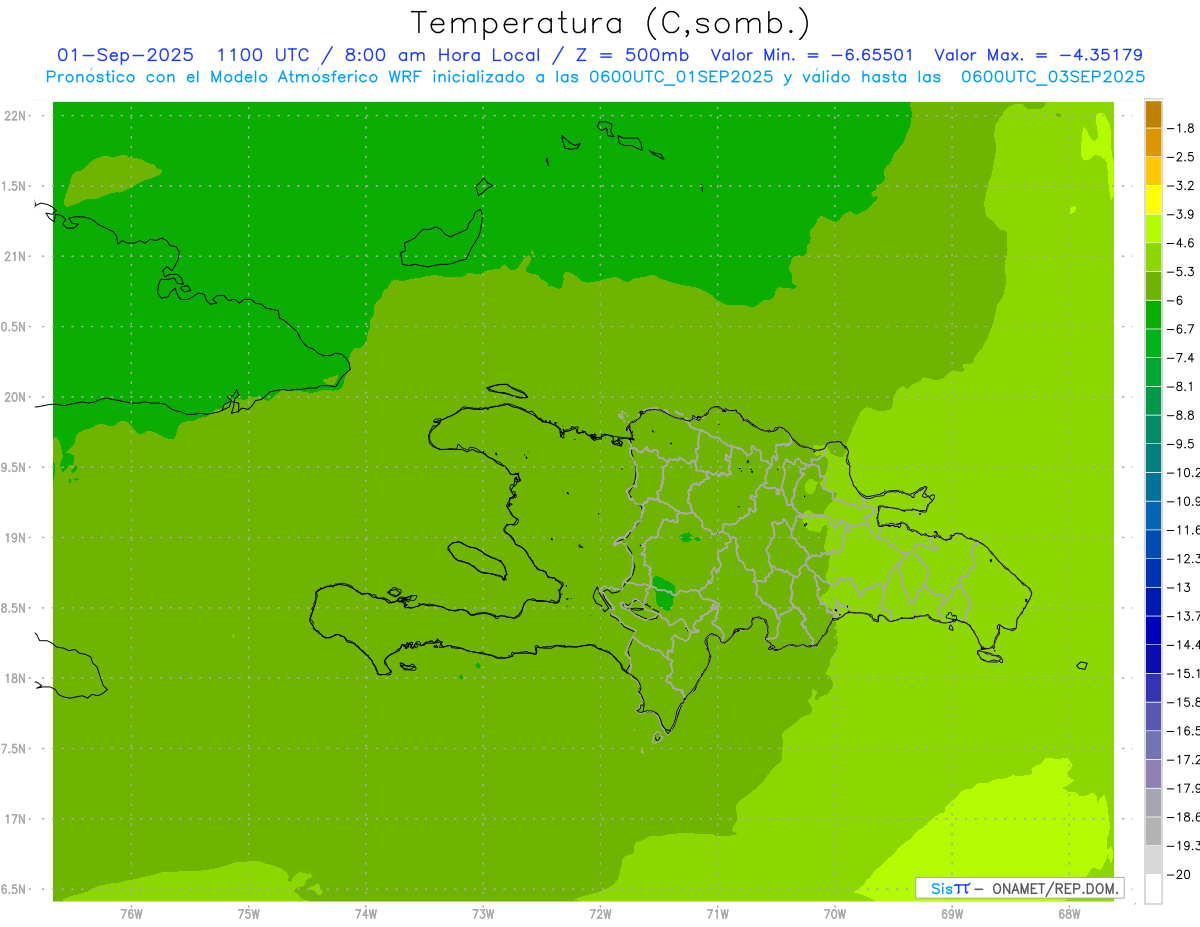Click the "Valor Min. = -6.65501" value

coord(812,55)
